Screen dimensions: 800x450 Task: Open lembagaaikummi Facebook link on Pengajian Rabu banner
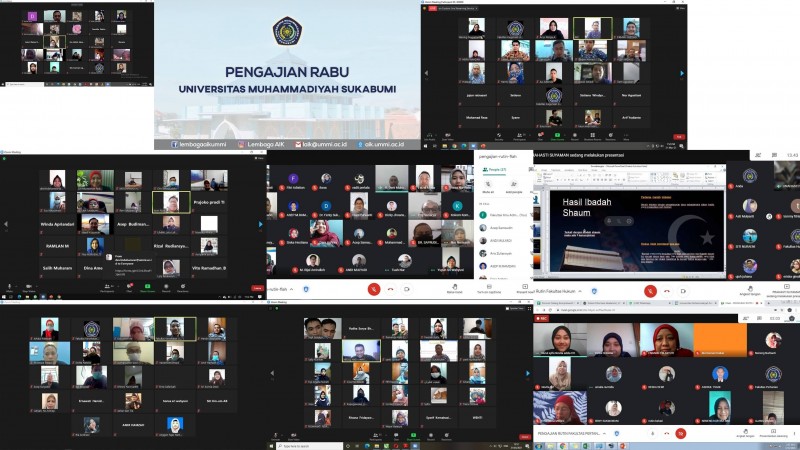pyautogui.click(x=198, y=144)
